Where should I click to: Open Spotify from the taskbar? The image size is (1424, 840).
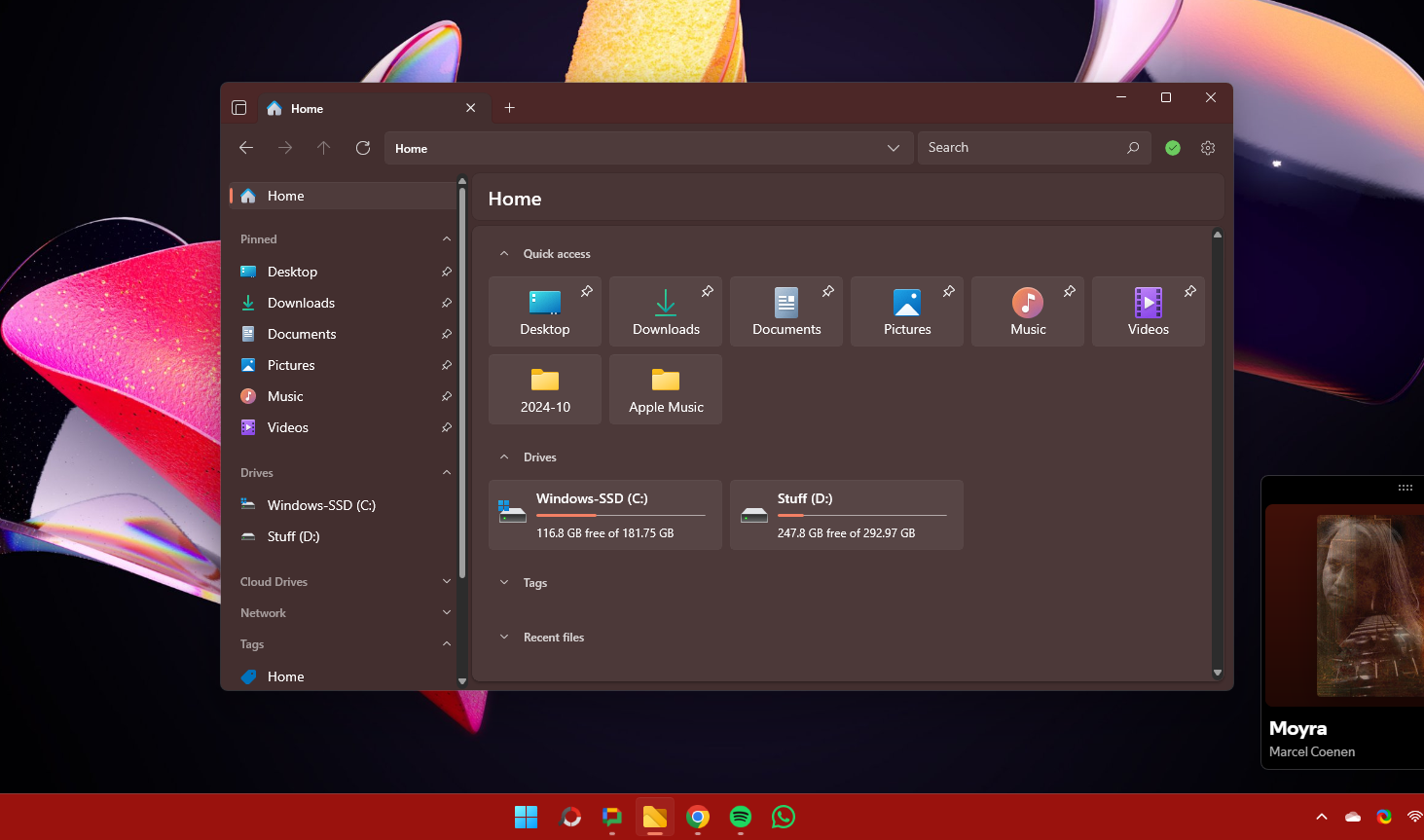point(741,817)
